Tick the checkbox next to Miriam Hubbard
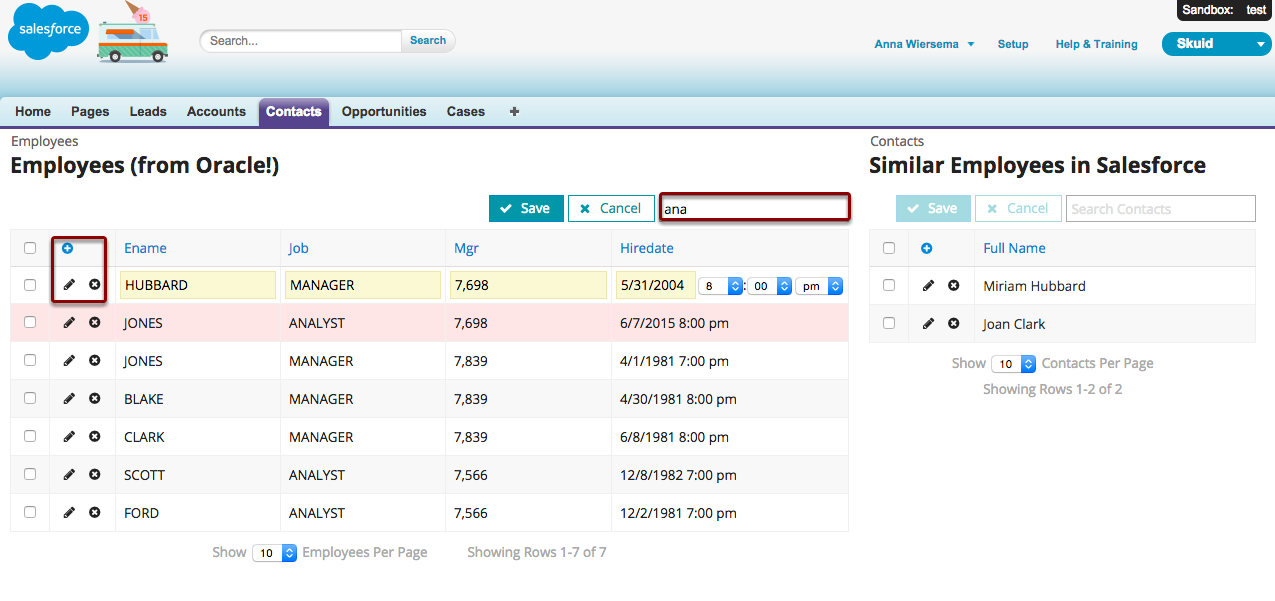Screen dimensions: 1275x601 (x=889, y=286)
